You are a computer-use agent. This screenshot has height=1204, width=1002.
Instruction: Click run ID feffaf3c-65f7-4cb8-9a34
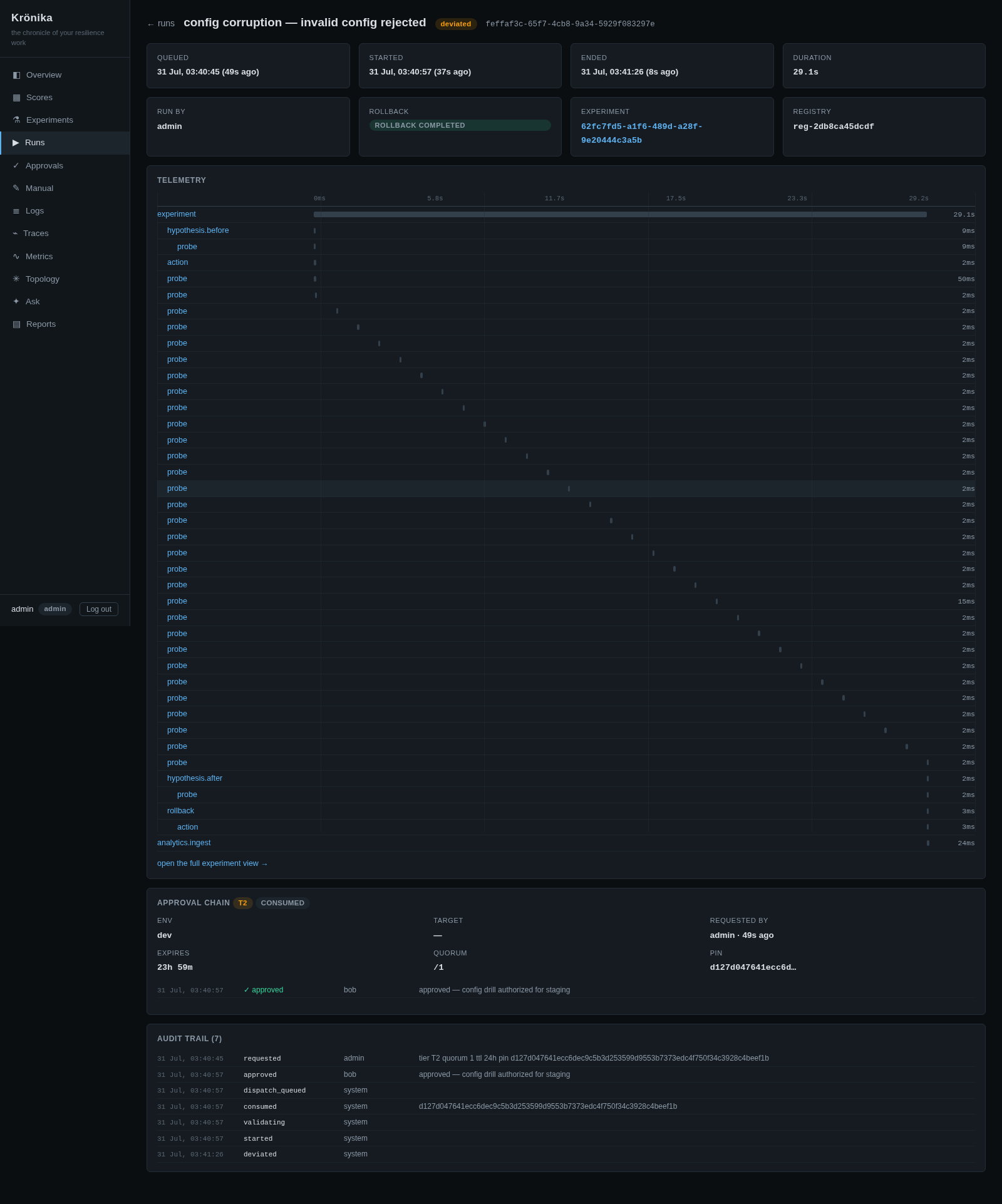(x=570, y=24)
